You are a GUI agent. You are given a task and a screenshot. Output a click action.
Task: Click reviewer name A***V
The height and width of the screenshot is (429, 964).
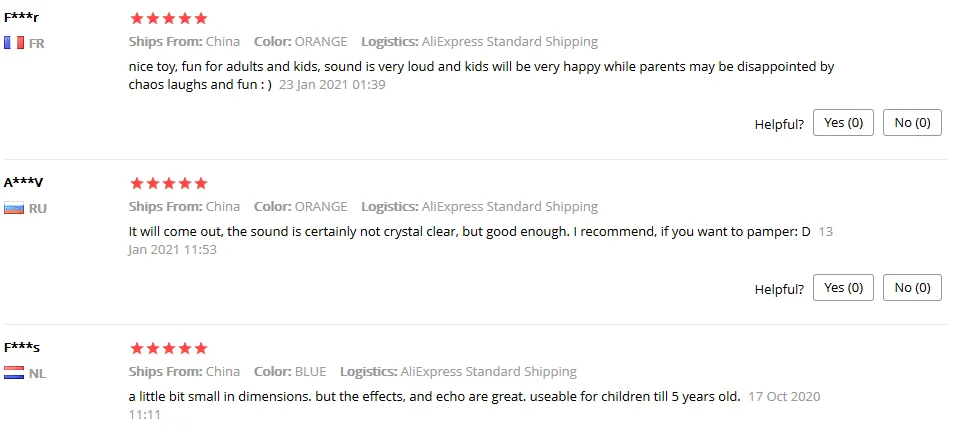(23, 182)
